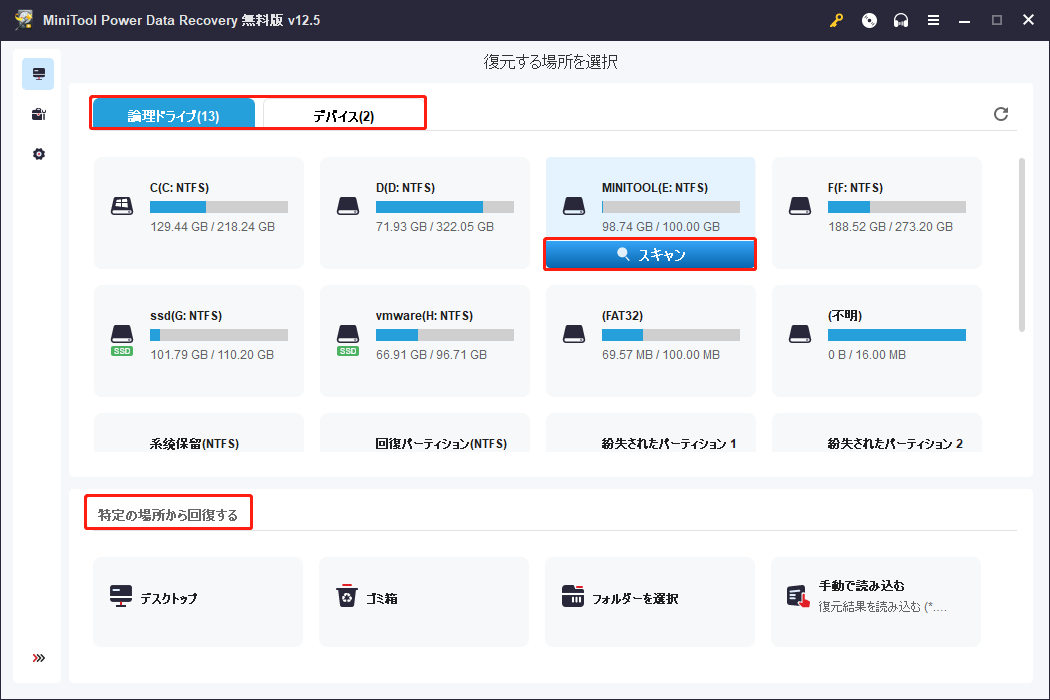Image resolution: width=1050 pixels, height=700 pixels.
Task: Open the utilities toolbox icon in sidebar
Action: (x=38, y=114)
